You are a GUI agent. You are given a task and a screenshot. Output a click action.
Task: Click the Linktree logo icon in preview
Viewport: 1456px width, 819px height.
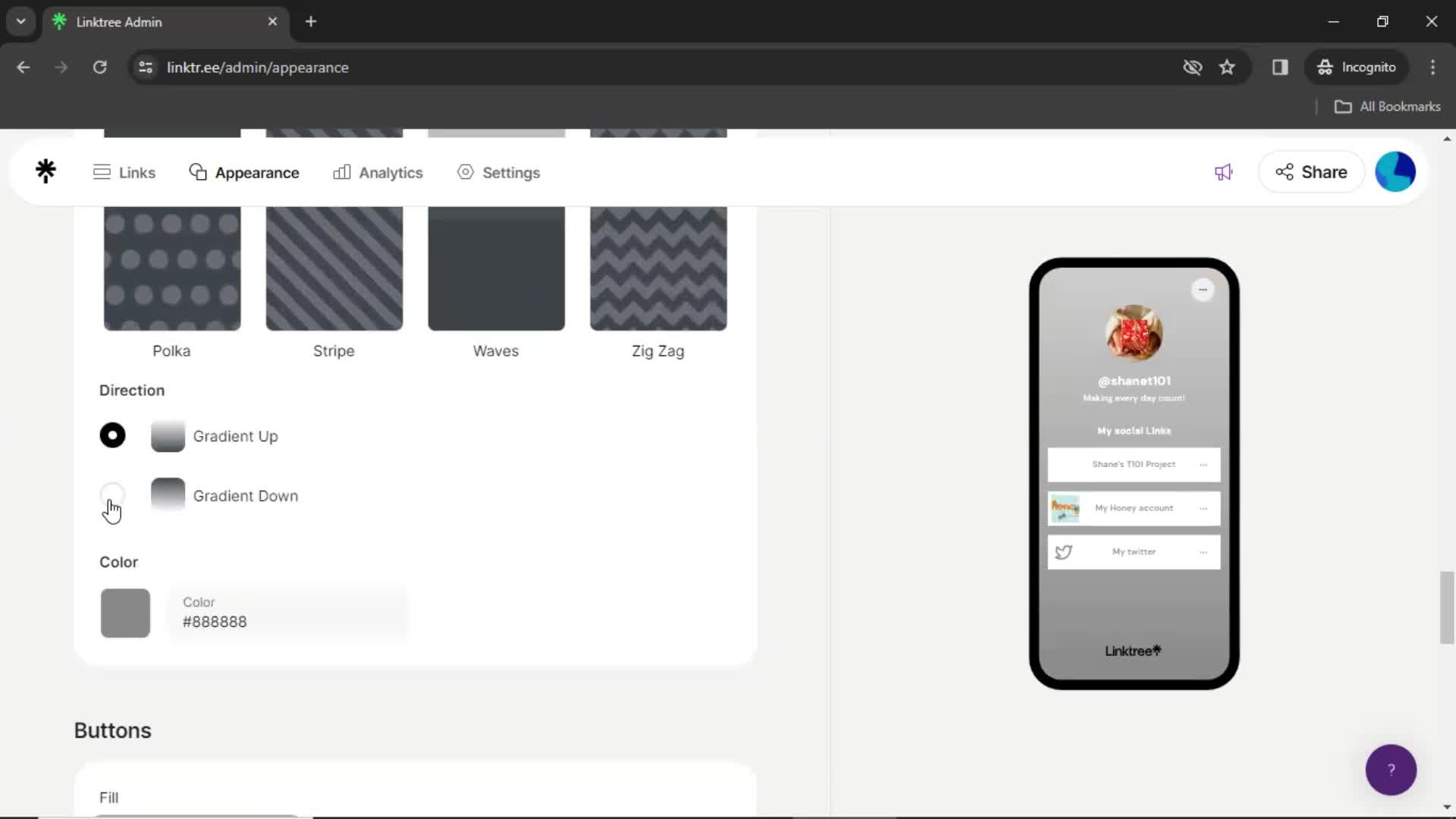[x=1157, y=649]
